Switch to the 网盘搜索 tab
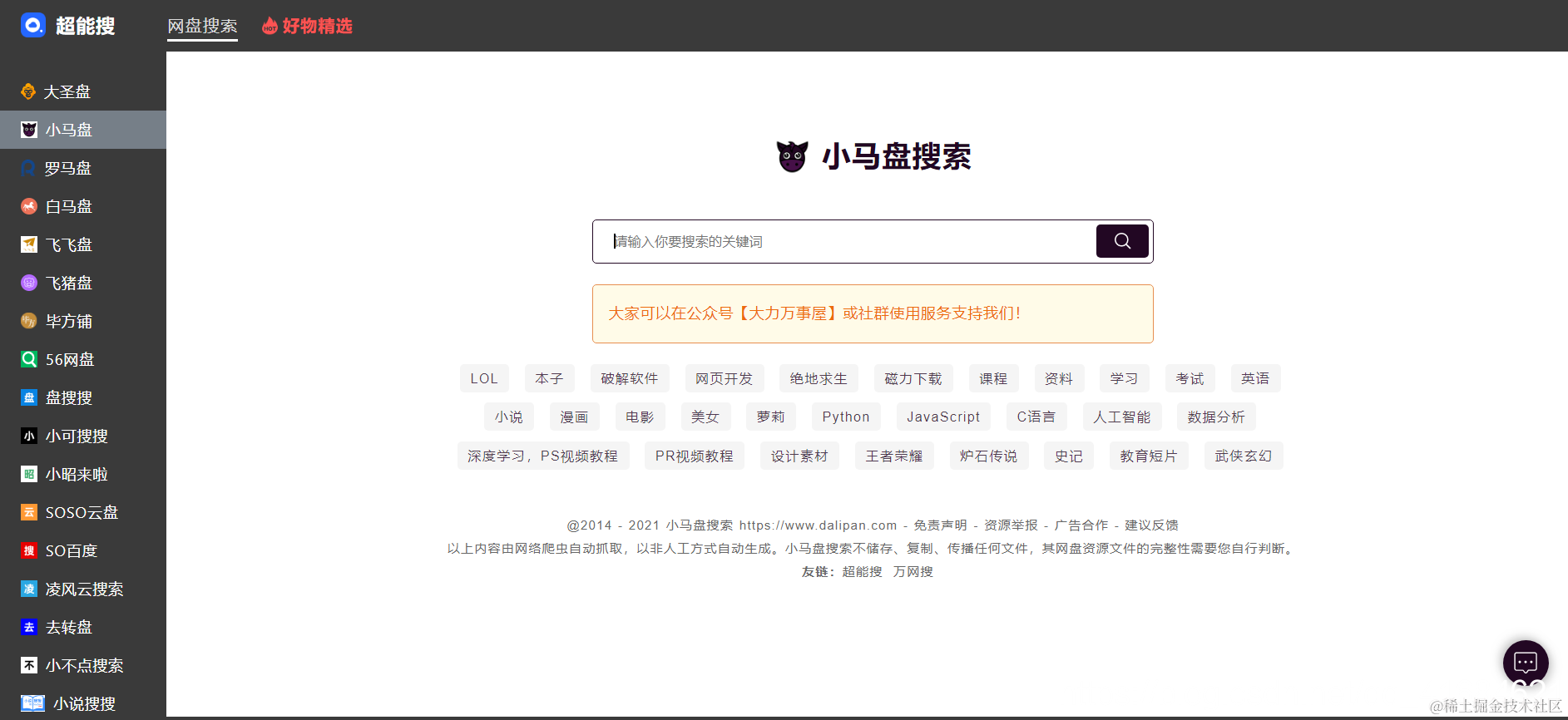The height and width of the screenshot is (720, 1568). point(202,26)
